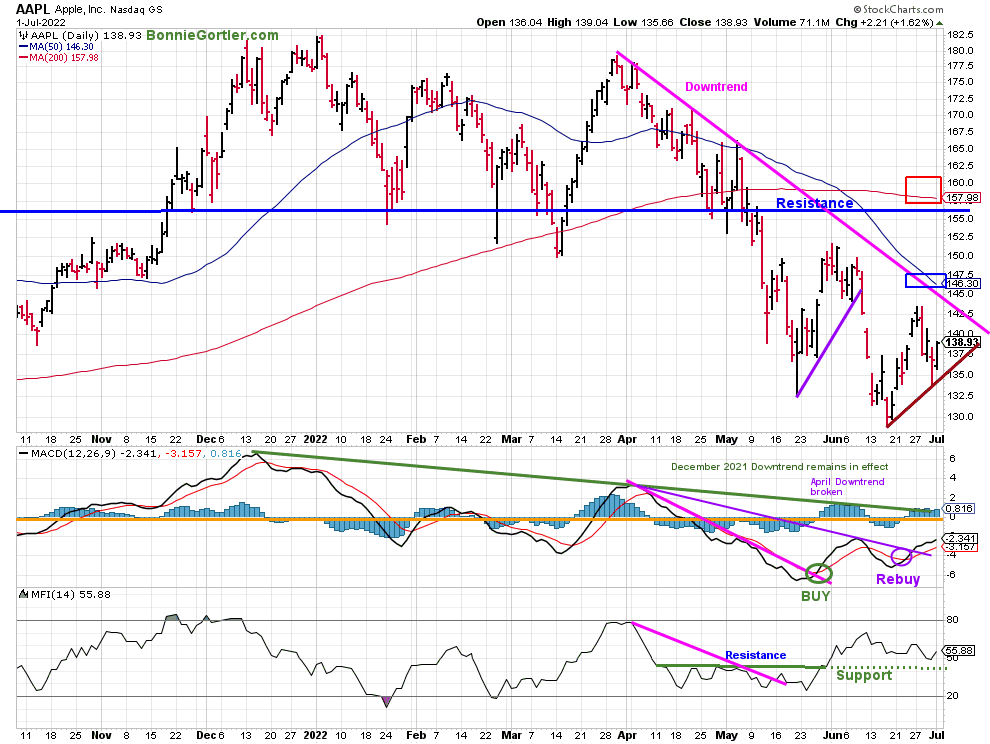The height and width of the screenshot is (744, 990).
Task: Click the green "Support" label in MFI panel
Action: [x=864, y=675]
